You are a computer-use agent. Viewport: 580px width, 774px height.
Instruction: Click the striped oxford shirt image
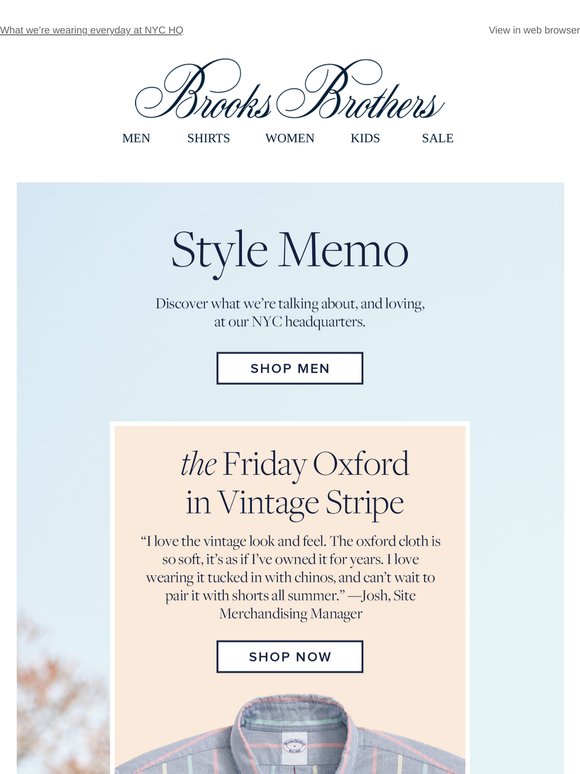pos(290,734)
